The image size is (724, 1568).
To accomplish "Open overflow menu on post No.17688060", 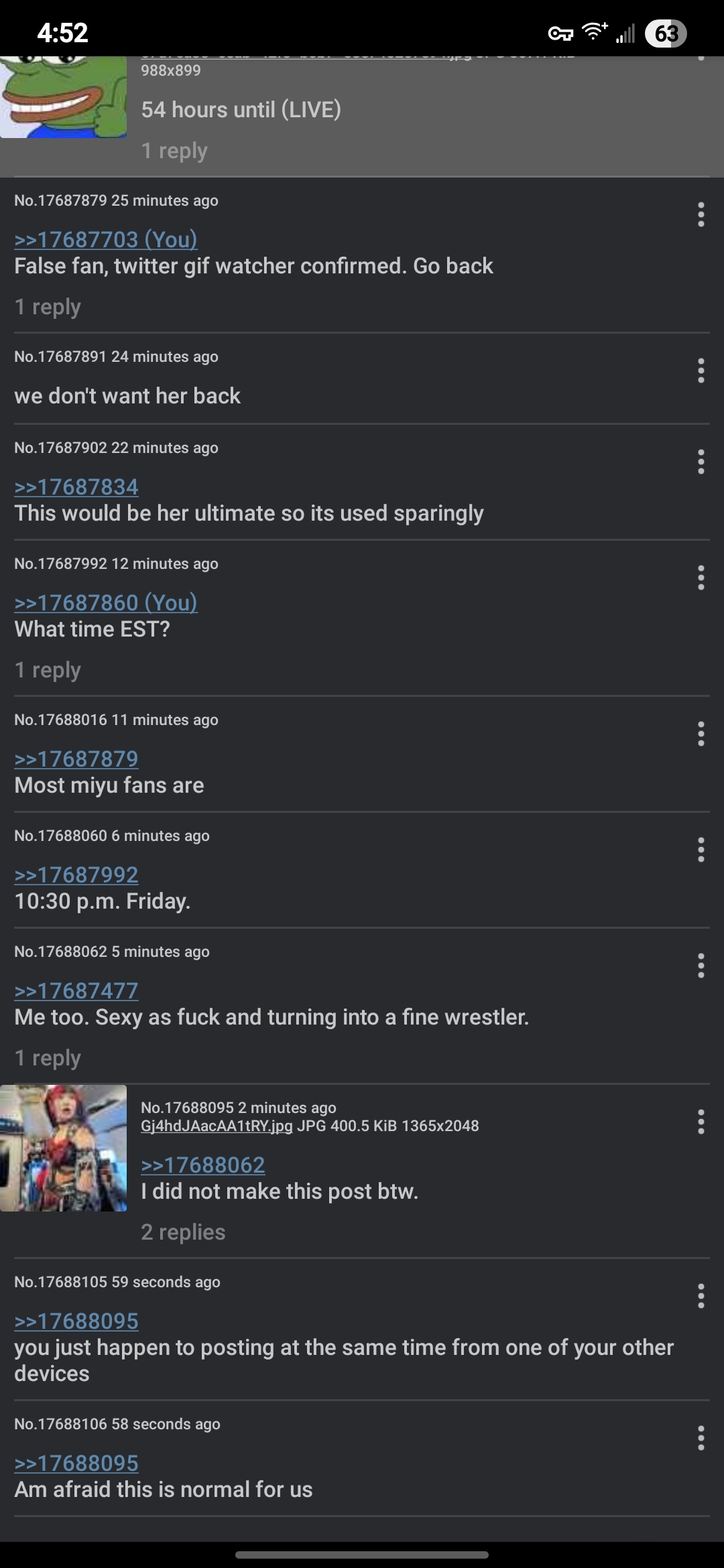I will (x=701, y=850).
